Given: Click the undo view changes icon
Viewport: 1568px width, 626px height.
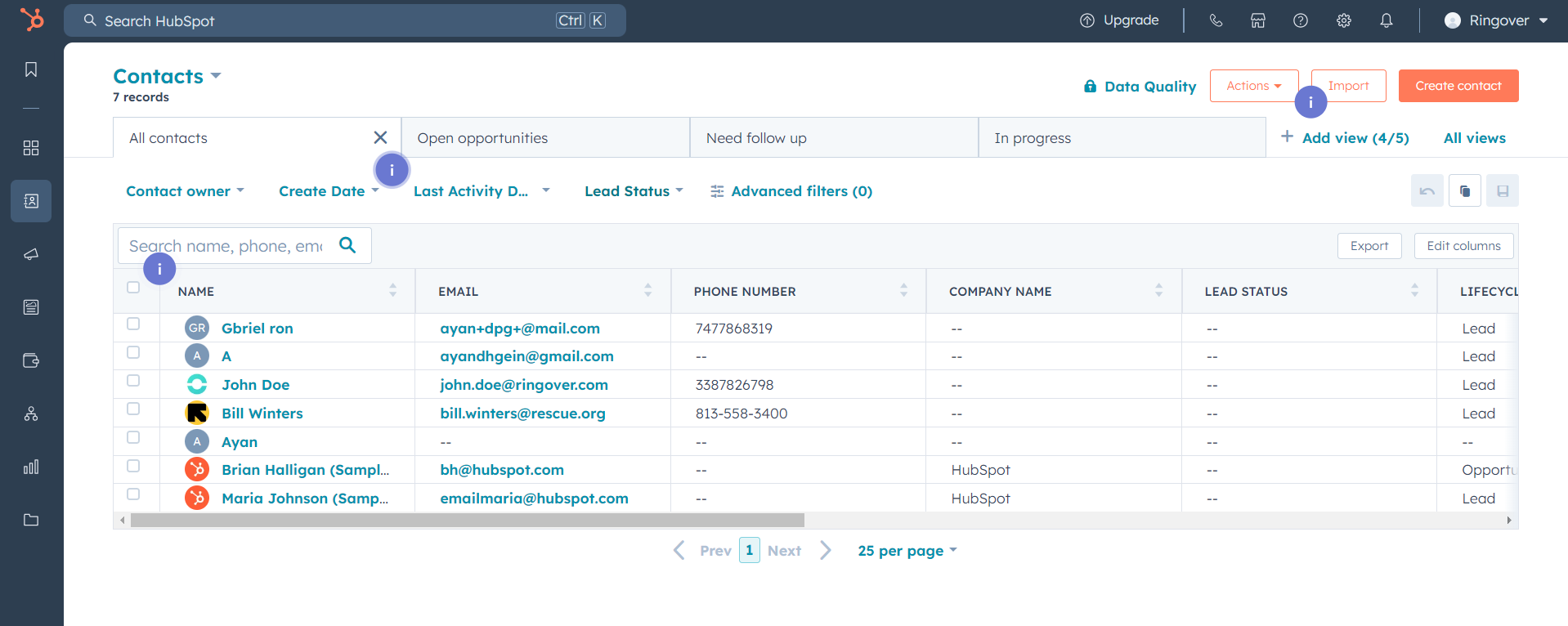Looking at the screenshot, I should tap(1427, 190).
